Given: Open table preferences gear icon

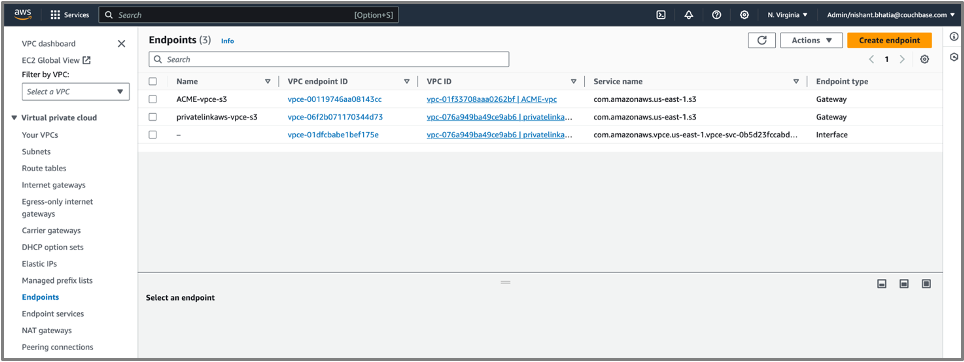Looking at the screenshot, I should pyautogui.click(x=924, y=60).
